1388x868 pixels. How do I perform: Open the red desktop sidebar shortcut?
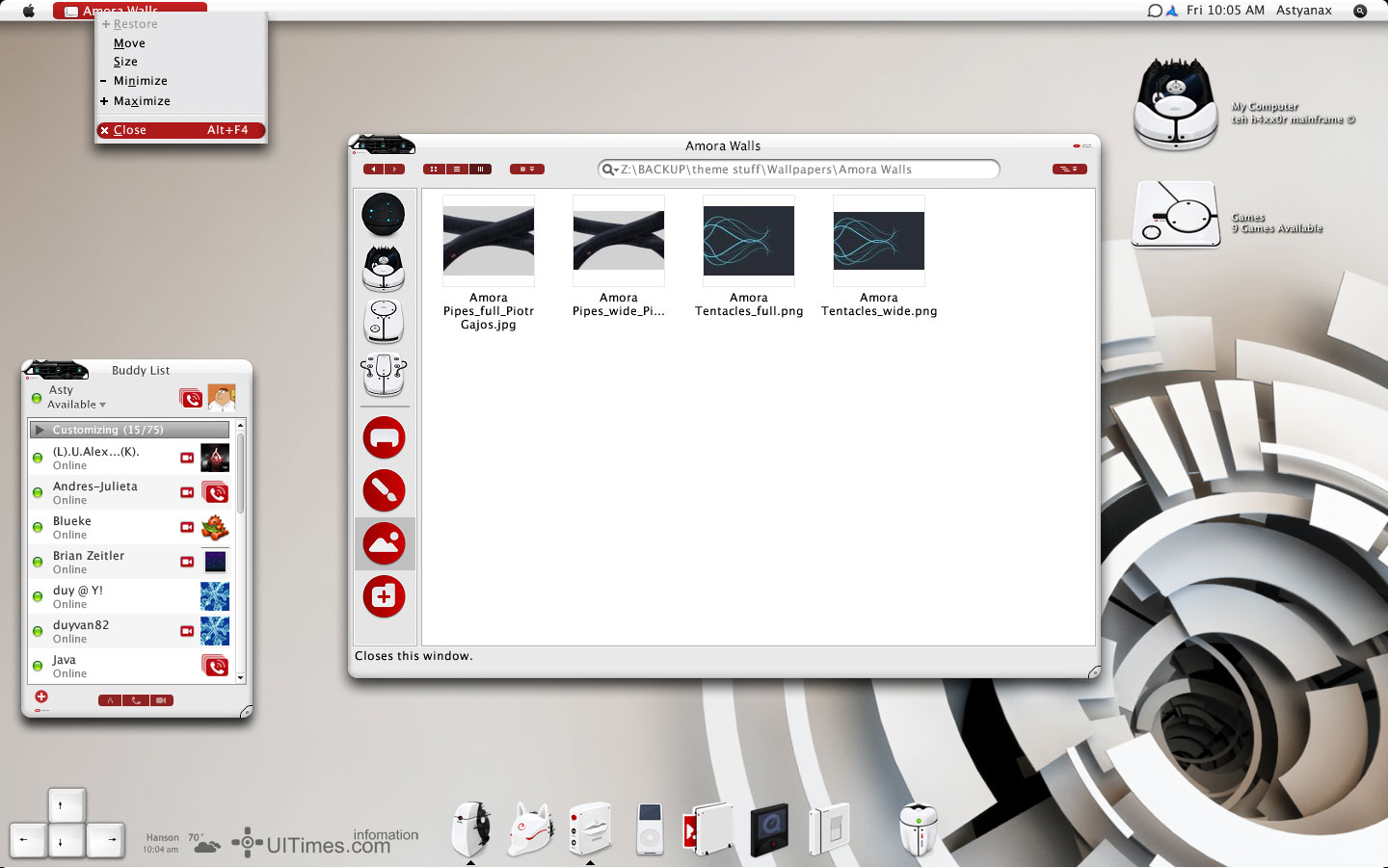tap(384, 438)
